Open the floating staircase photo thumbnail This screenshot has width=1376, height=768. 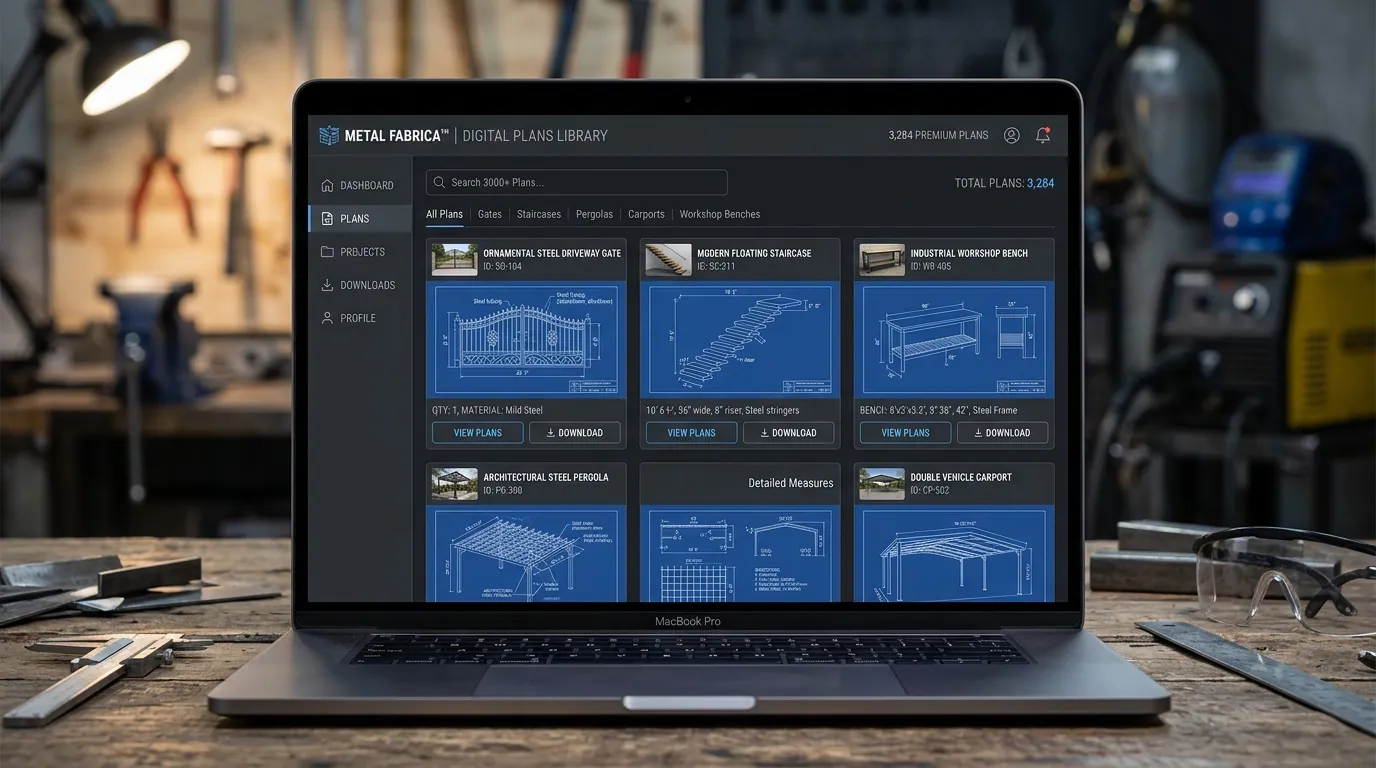click(668, 260)
